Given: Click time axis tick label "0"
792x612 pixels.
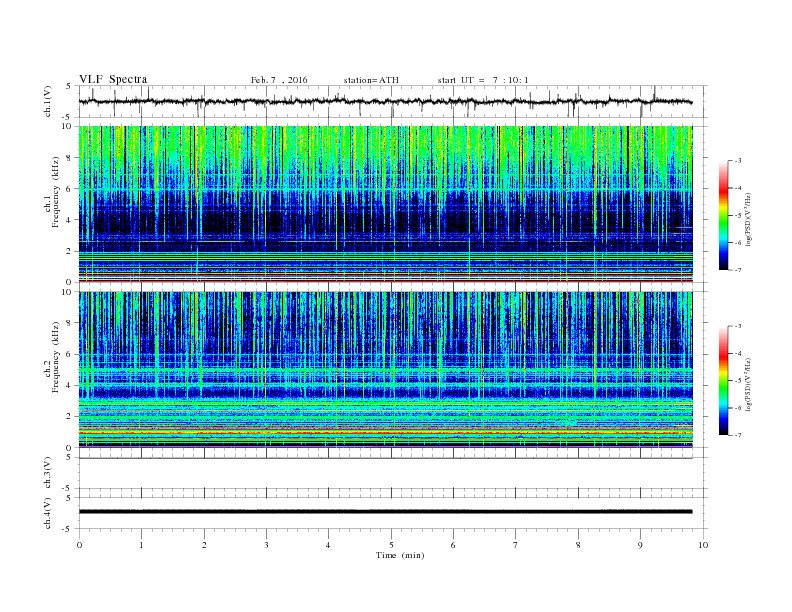Looking at the screenshot, I should pyautogui.click(x=79, y=545).
